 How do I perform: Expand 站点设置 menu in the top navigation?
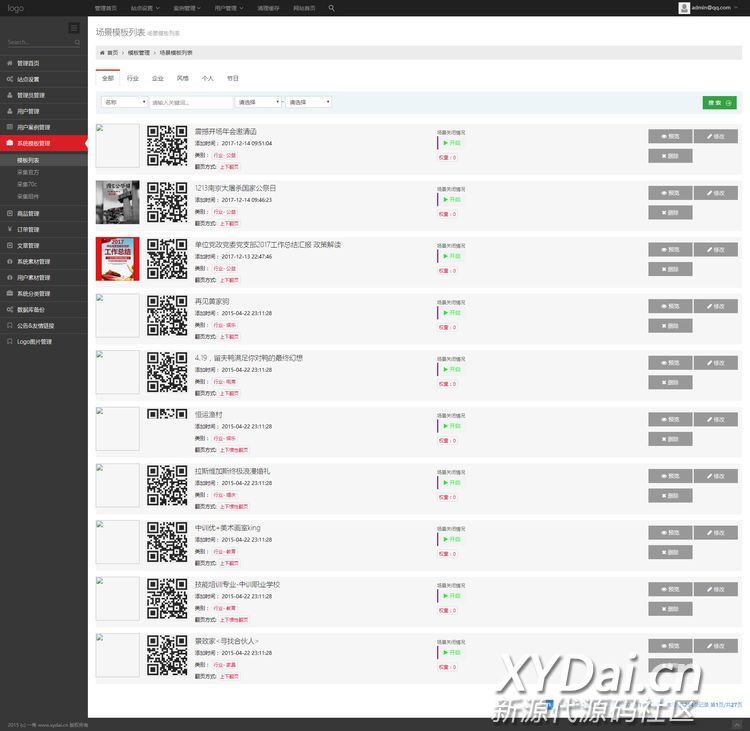145,8
